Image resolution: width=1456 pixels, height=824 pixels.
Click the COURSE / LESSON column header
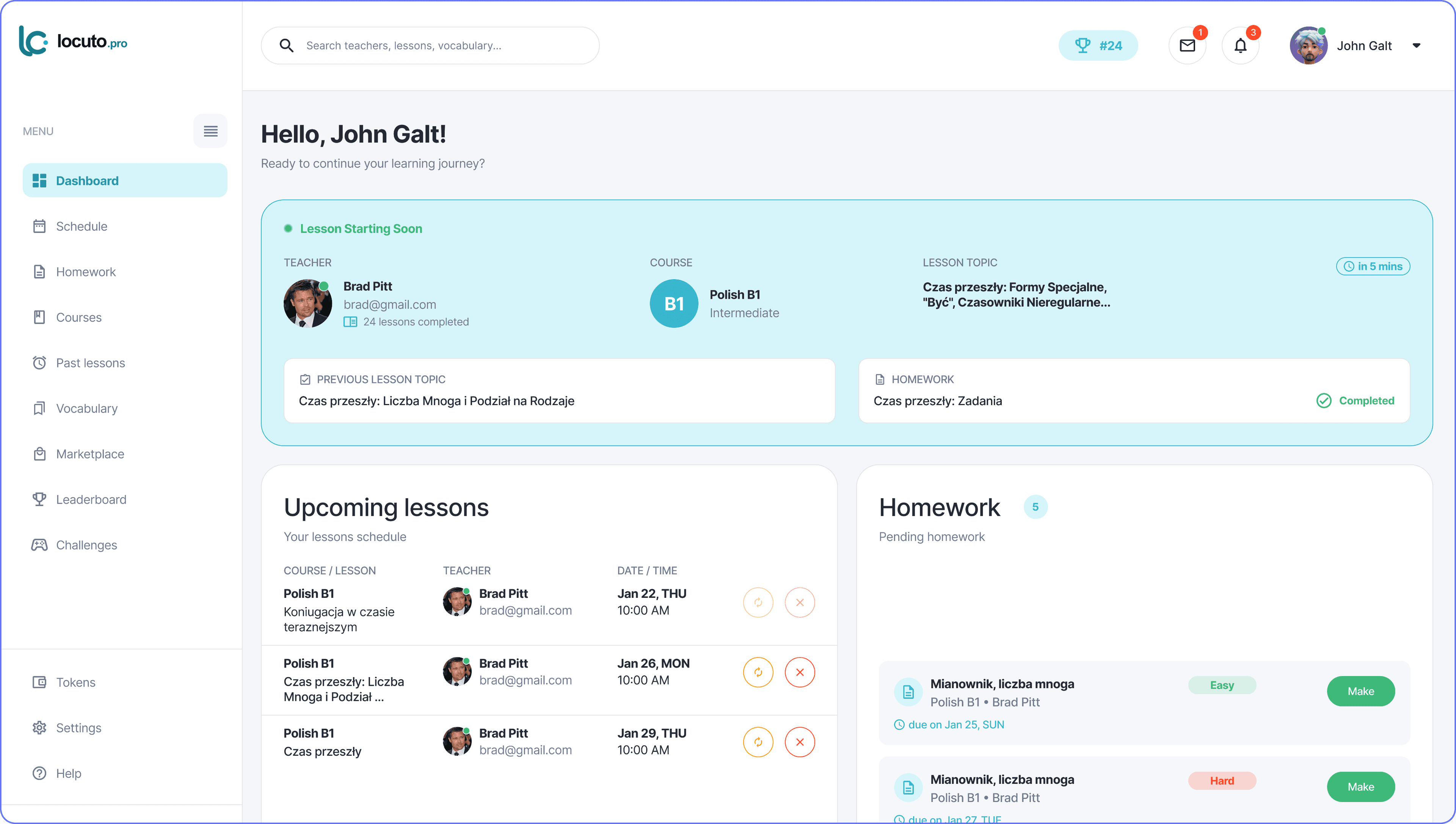329,571
